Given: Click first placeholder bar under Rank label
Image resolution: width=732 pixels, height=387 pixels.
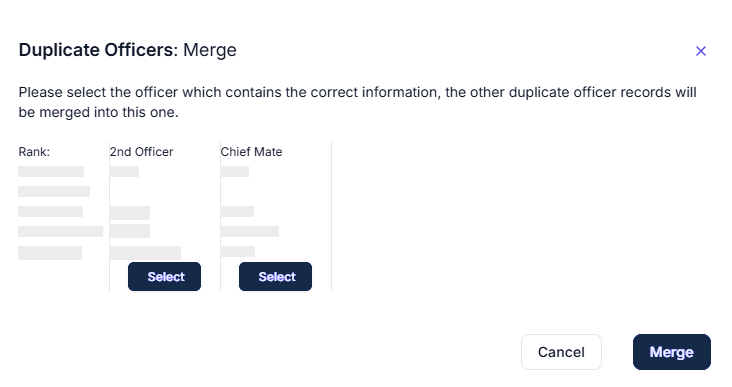Looking at the screenshot, I should coord(51,171).
